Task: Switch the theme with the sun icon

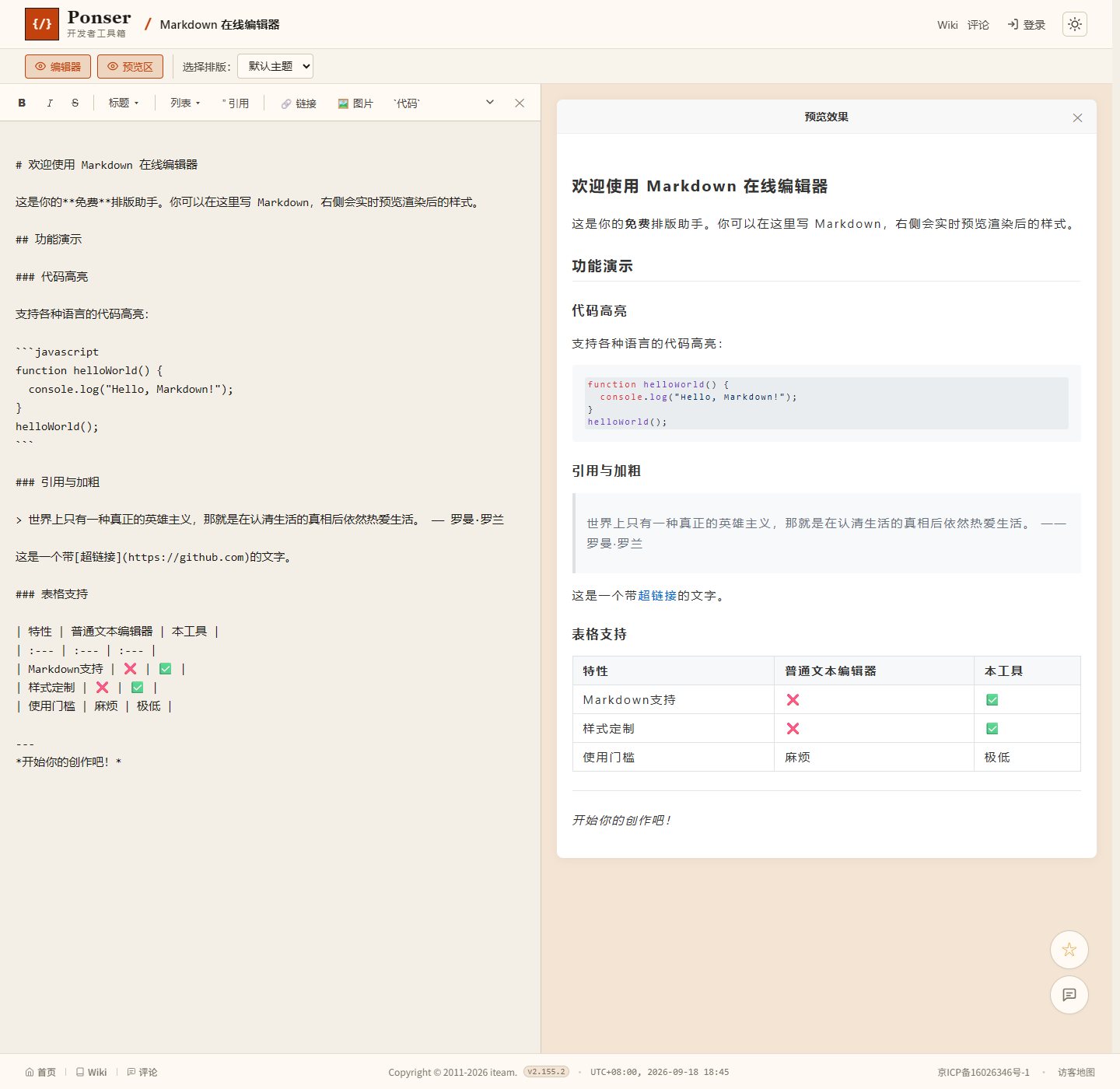Action: [x=1075, y=24]
